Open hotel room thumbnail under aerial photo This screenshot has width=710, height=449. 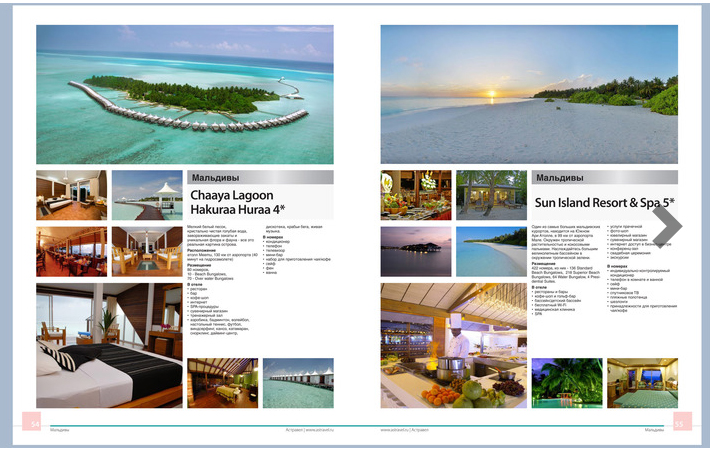pos(72,195)
